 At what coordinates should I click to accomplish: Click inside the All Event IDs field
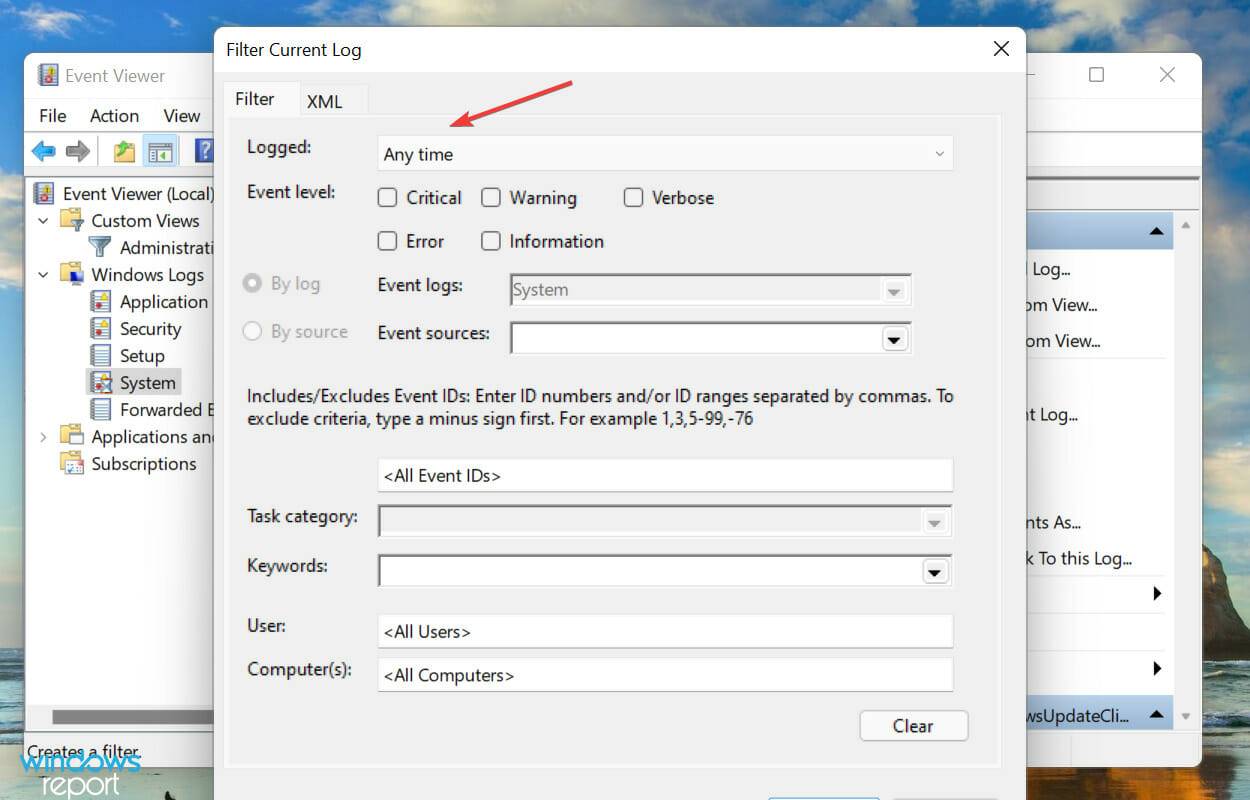pyautogui.click(x=665, y=475)
